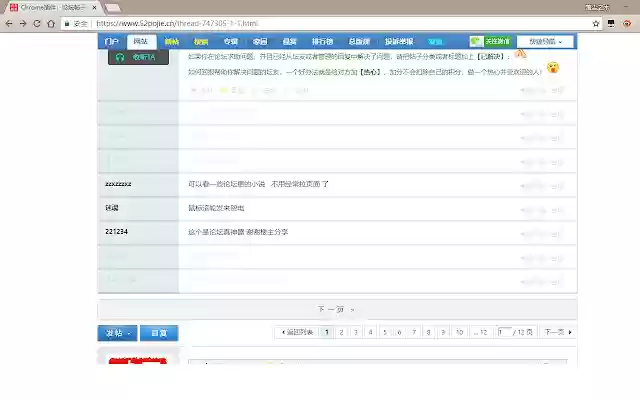
Task: Click the red eye extension icon
Action: 627,24
